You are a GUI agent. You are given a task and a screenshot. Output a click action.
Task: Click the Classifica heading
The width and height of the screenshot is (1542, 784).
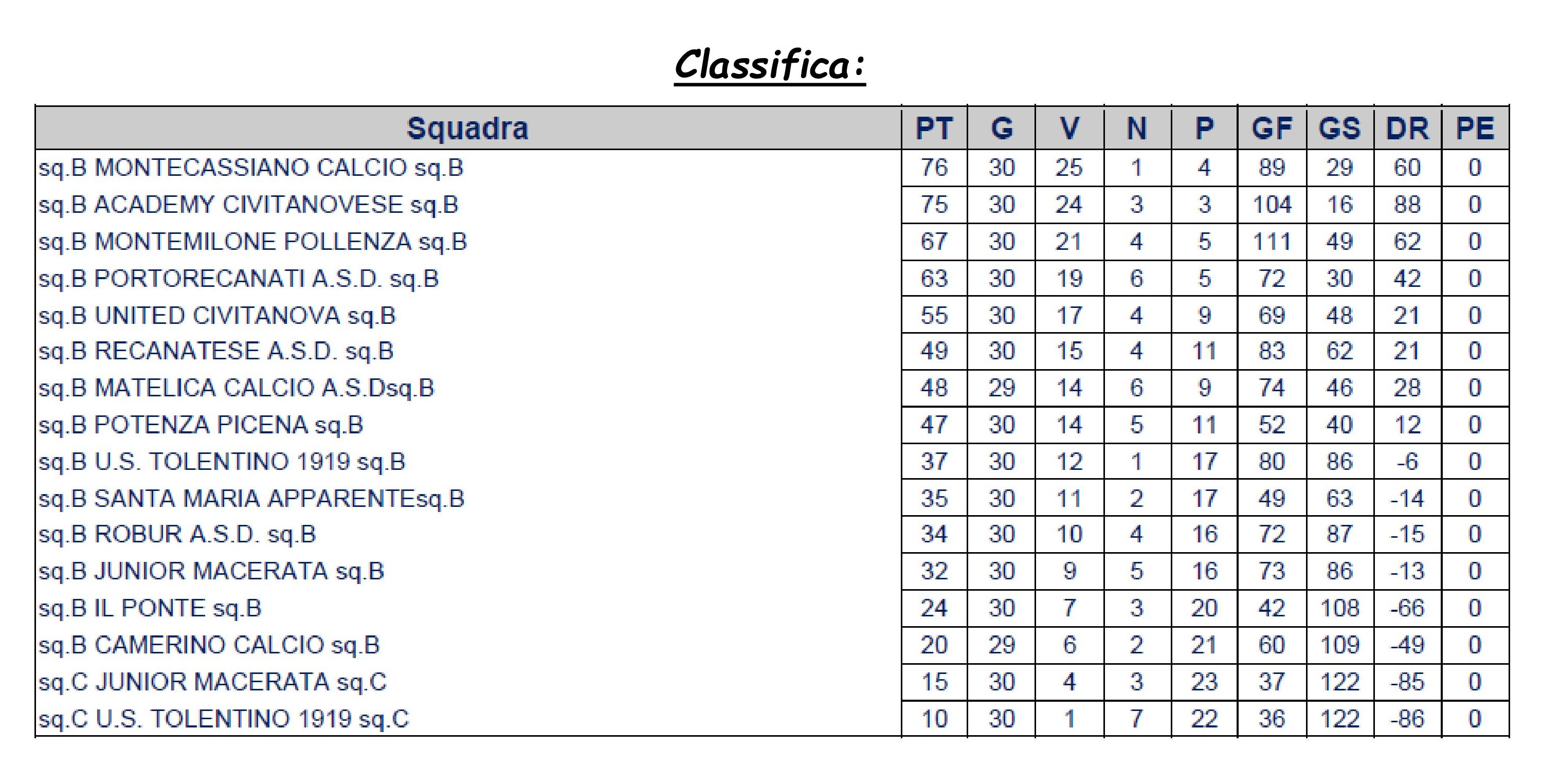coord(770,65)
